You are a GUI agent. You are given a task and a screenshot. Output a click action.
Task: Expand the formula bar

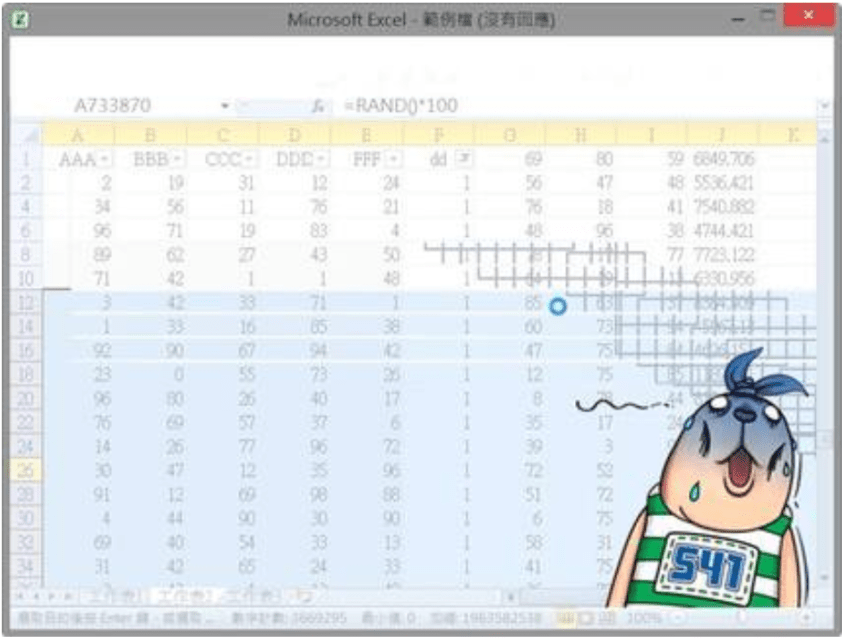[x=824, y=106]
